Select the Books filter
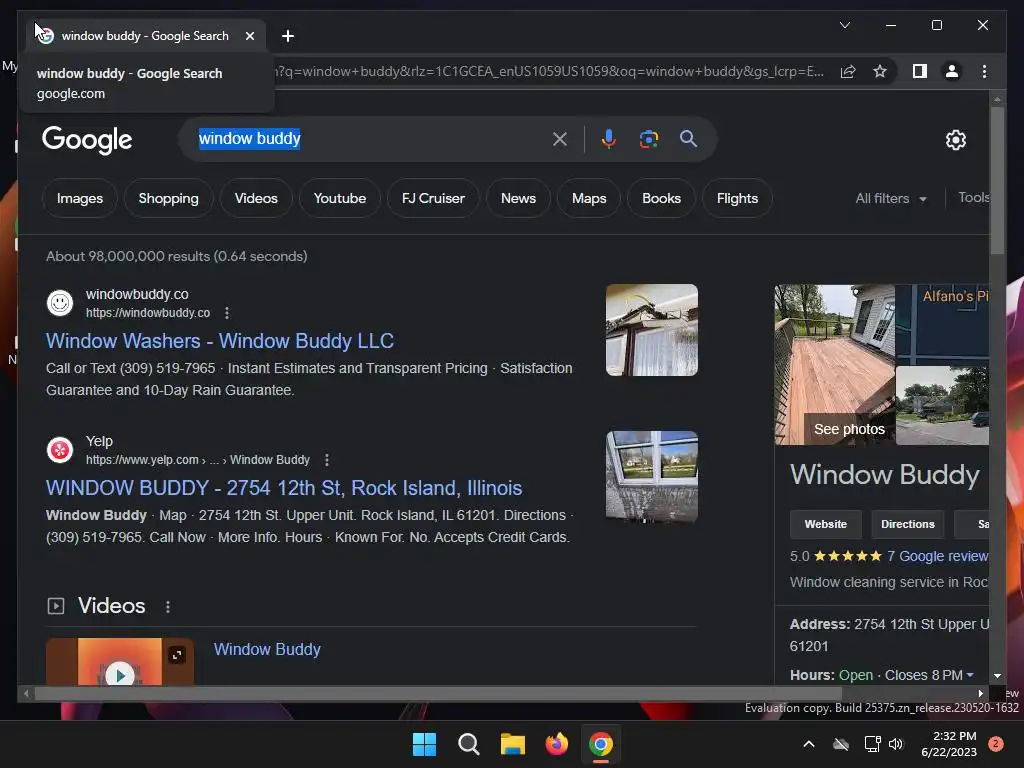Image resolution: width=1024 pixels, height=768 pixels. point(662,199)
